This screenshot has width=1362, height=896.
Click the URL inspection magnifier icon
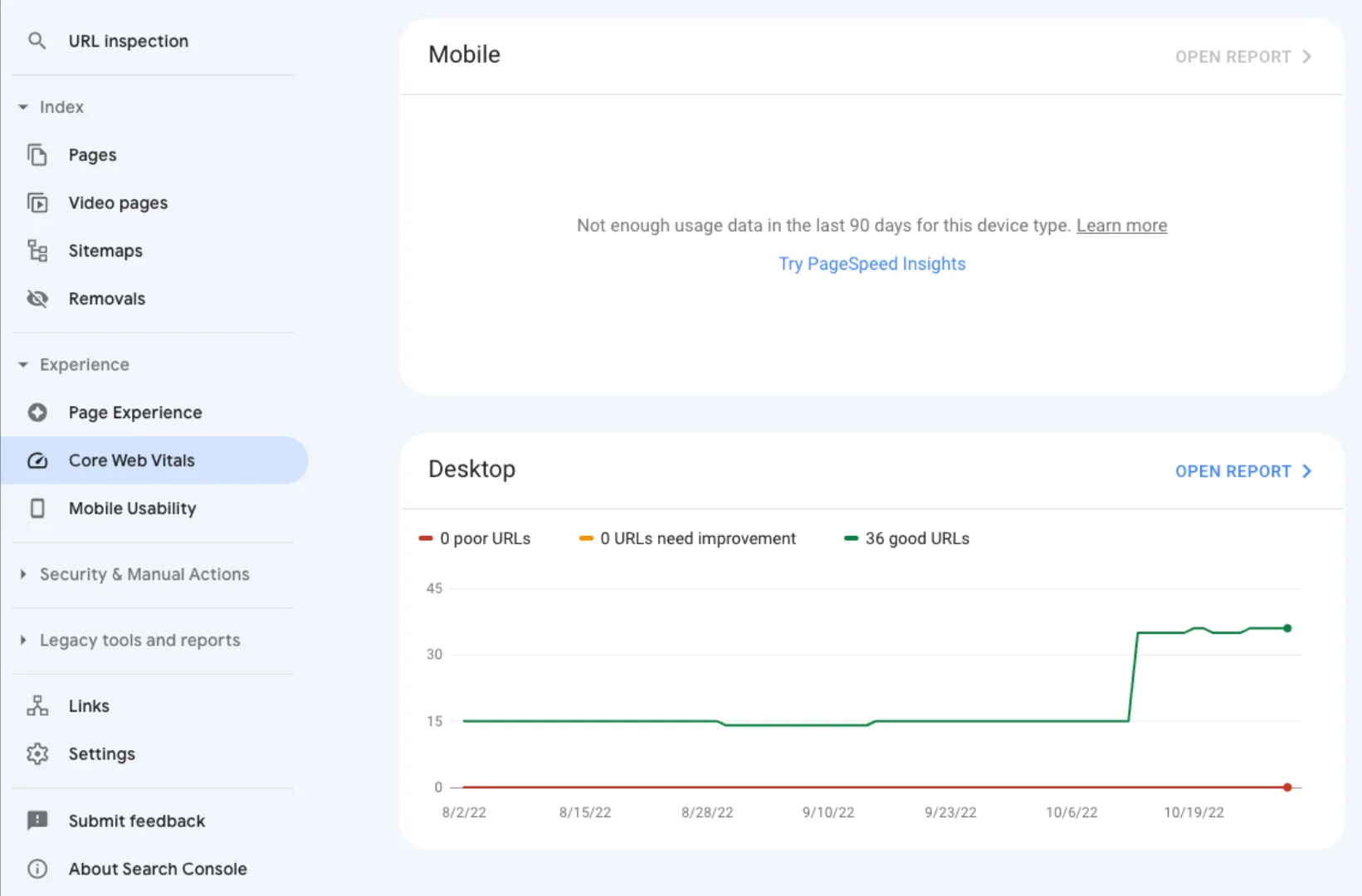pyautogui.click(x=37, y=41)
